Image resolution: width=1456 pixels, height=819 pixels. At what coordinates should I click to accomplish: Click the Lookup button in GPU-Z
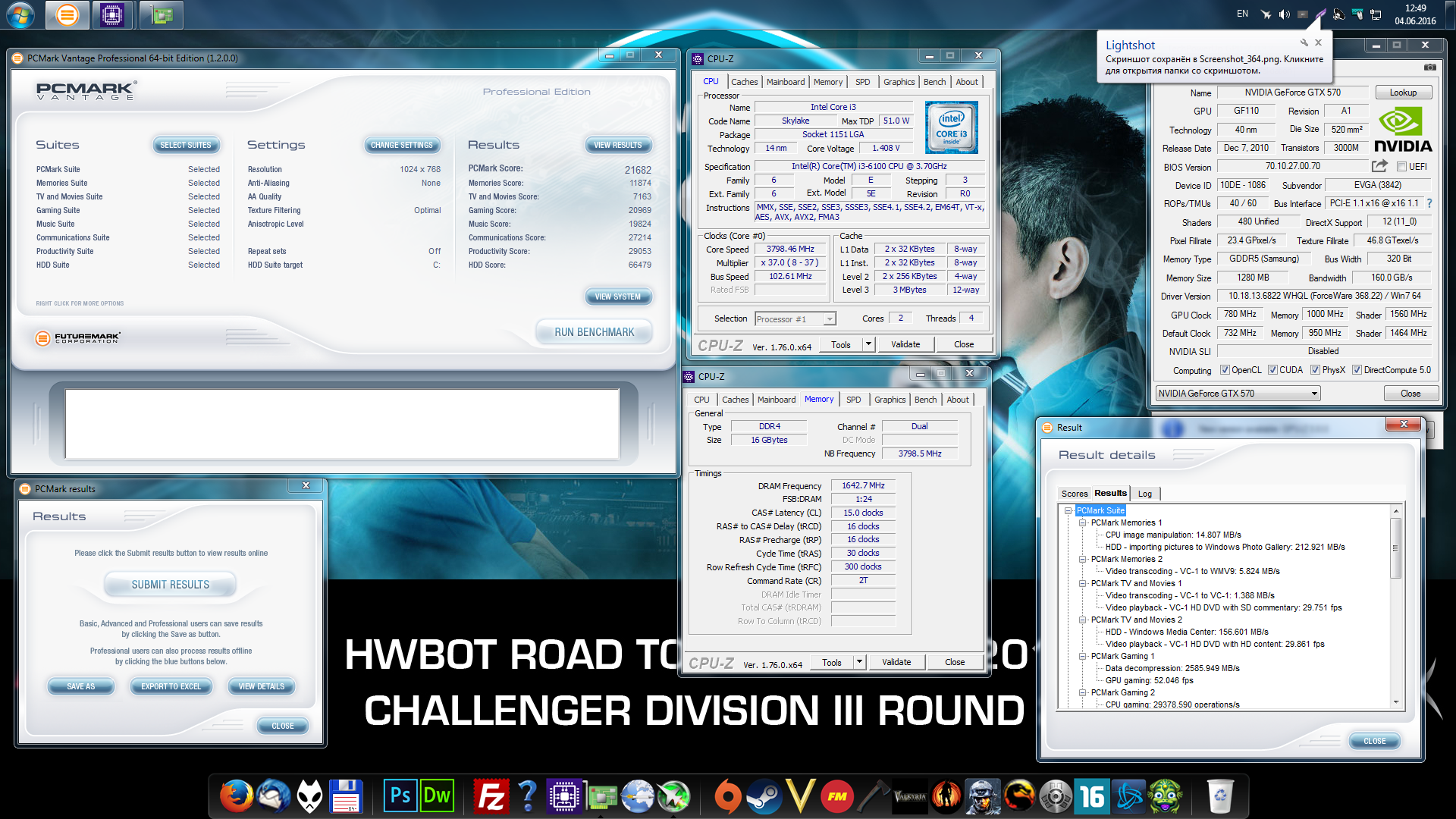[x=1403, y=93]
